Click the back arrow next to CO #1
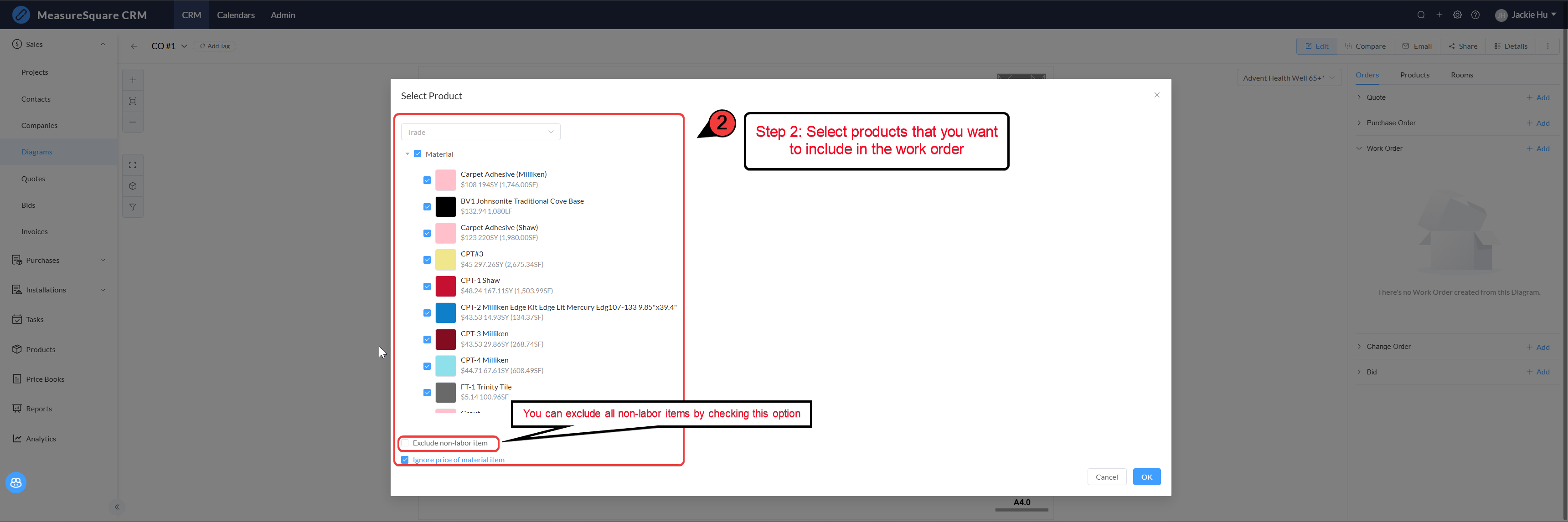The image size is (1568, 522). 134,46
